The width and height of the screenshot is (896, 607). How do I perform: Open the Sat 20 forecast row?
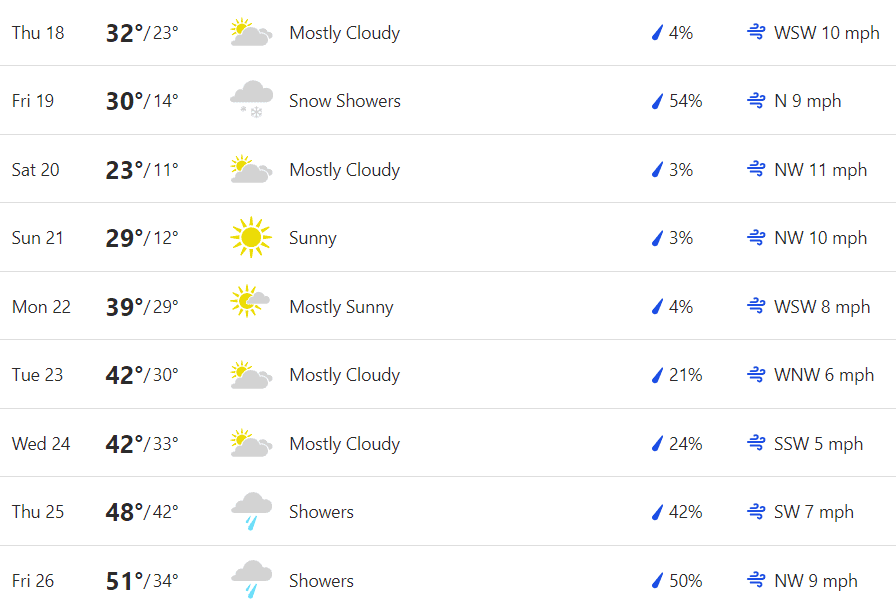(x=448, y=169)
